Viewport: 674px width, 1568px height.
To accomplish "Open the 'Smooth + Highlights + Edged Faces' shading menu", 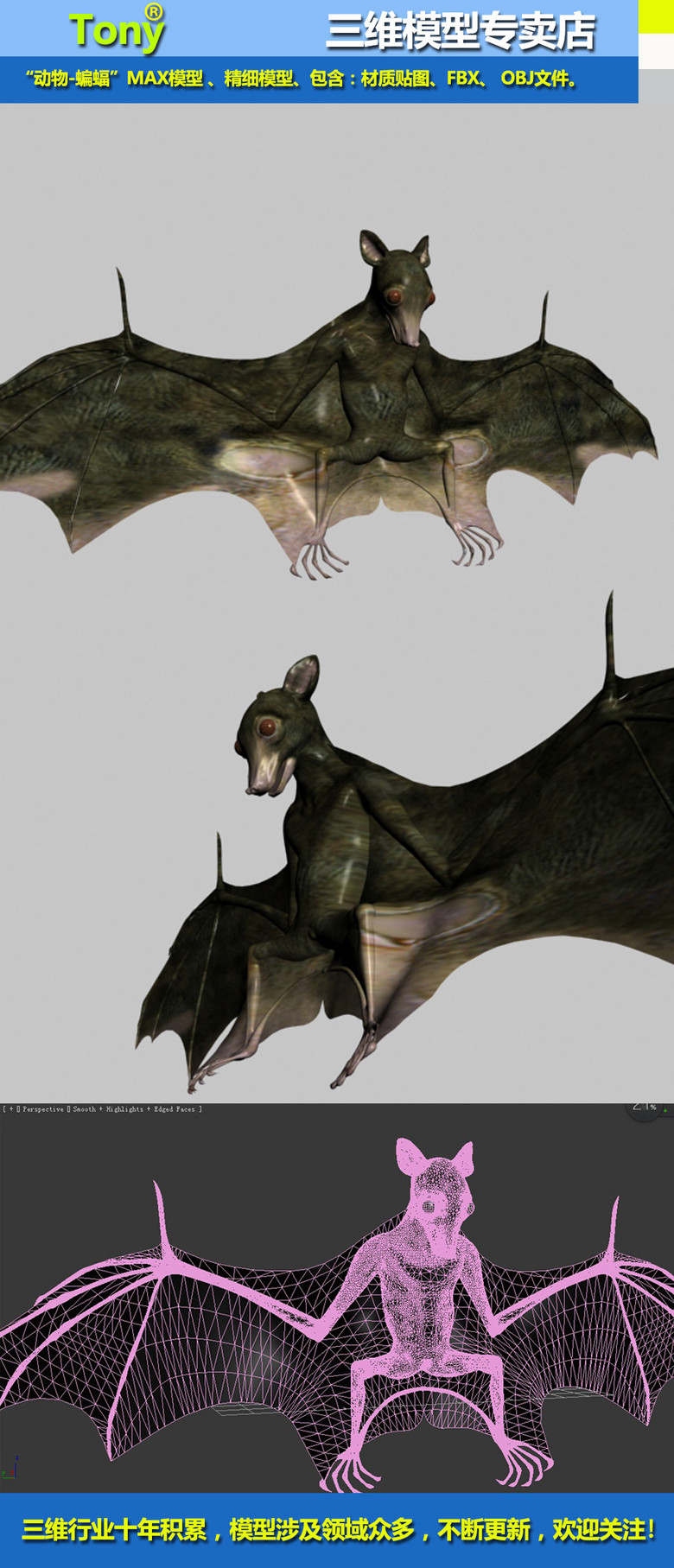I will (x=134, y=1108).
